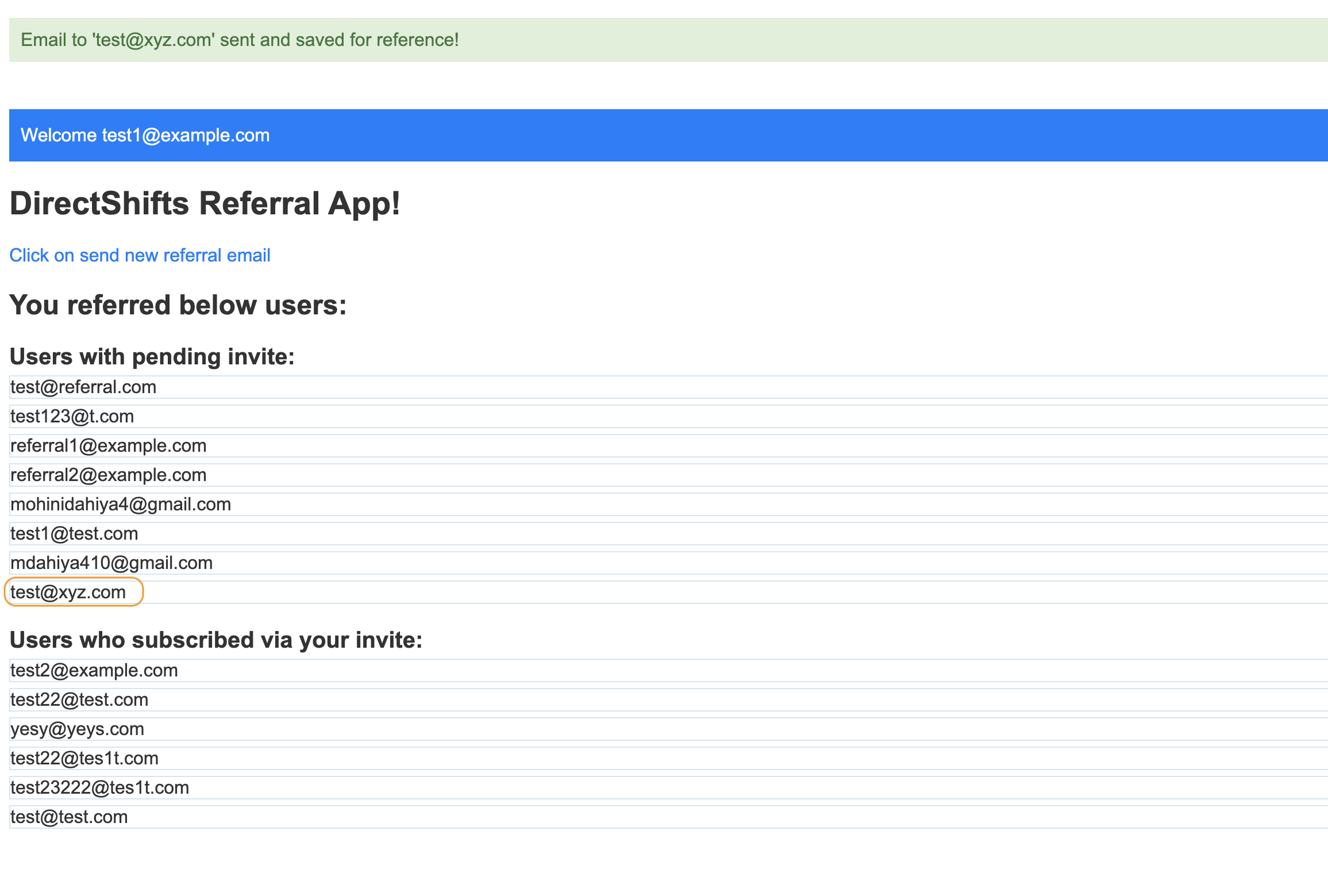Select test@referral.com from pending invites
This screenshot has height=896, width=1328.
point(83,387)
